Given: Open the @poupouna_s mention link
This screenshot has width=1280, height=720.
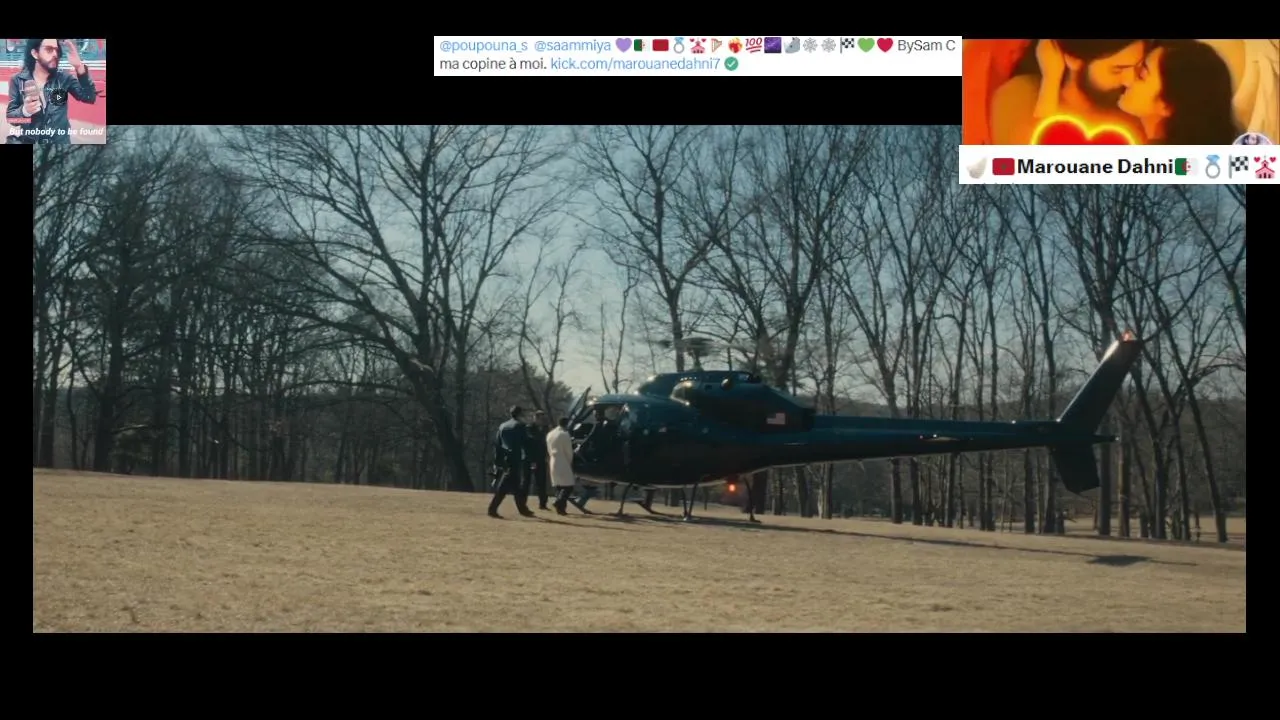Looking at the screenshot, I should [x=483, y=46].
